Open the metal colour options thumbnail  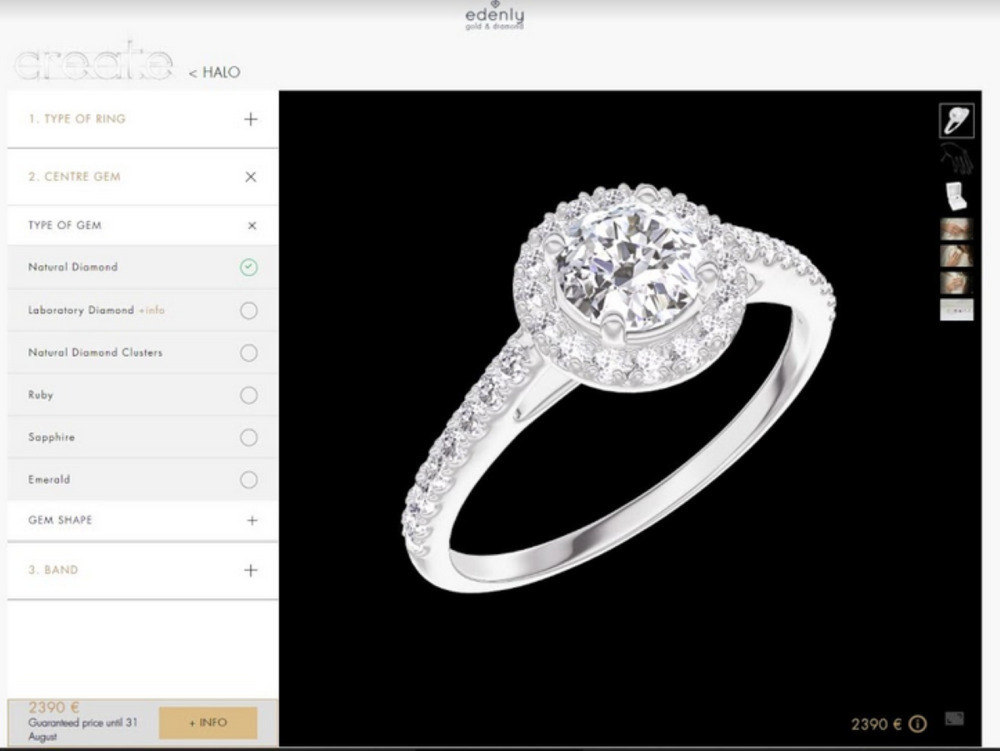click(x=956, y=310)
